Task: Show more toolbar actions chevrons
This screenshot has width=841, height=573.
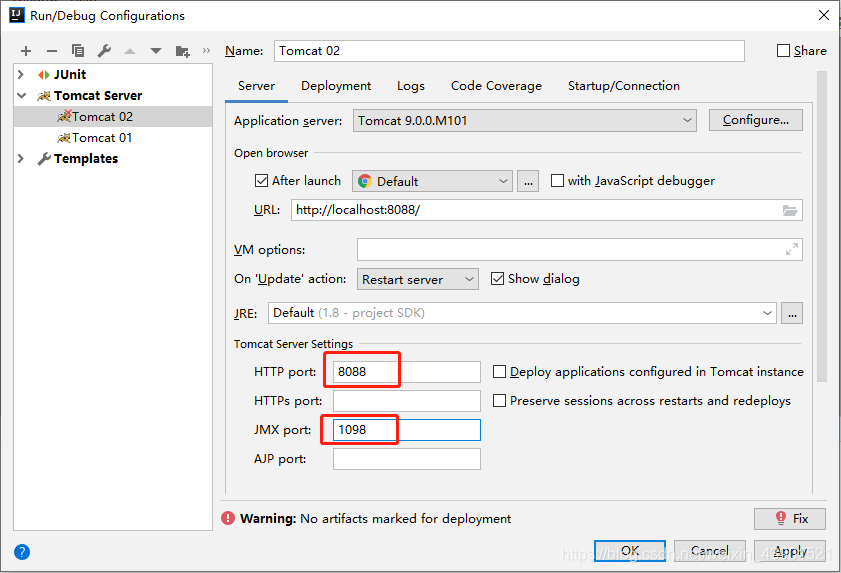Action: 206,50
